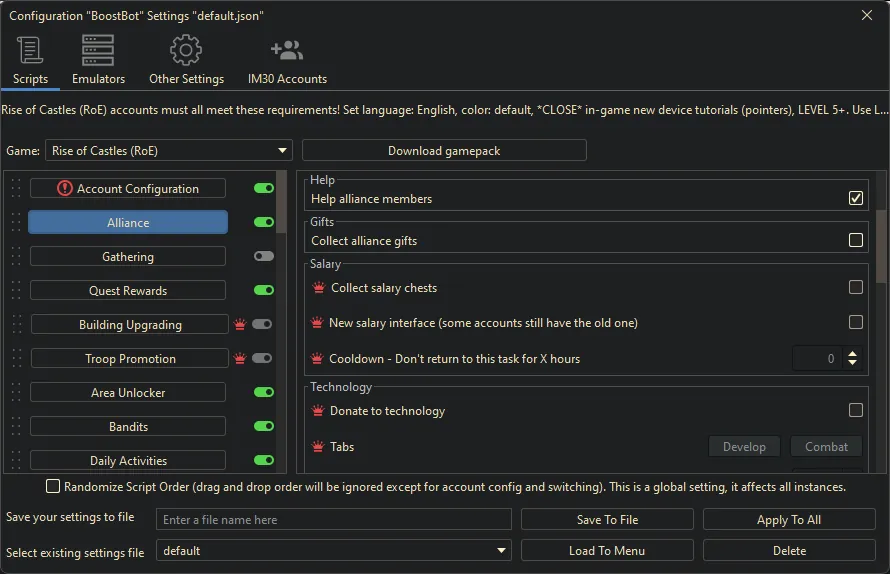The width and height of the screenshot is (890, 574).
Task: Click the crown icon beside Cooldown setting
Action: point(317,358)
